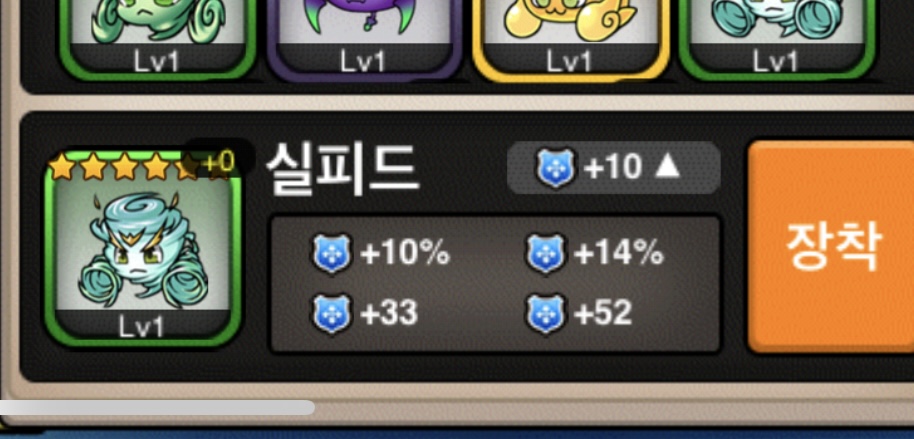Click shield icon beside +14%
This screenshot has height=439, width=914.
tap(546, 254)
